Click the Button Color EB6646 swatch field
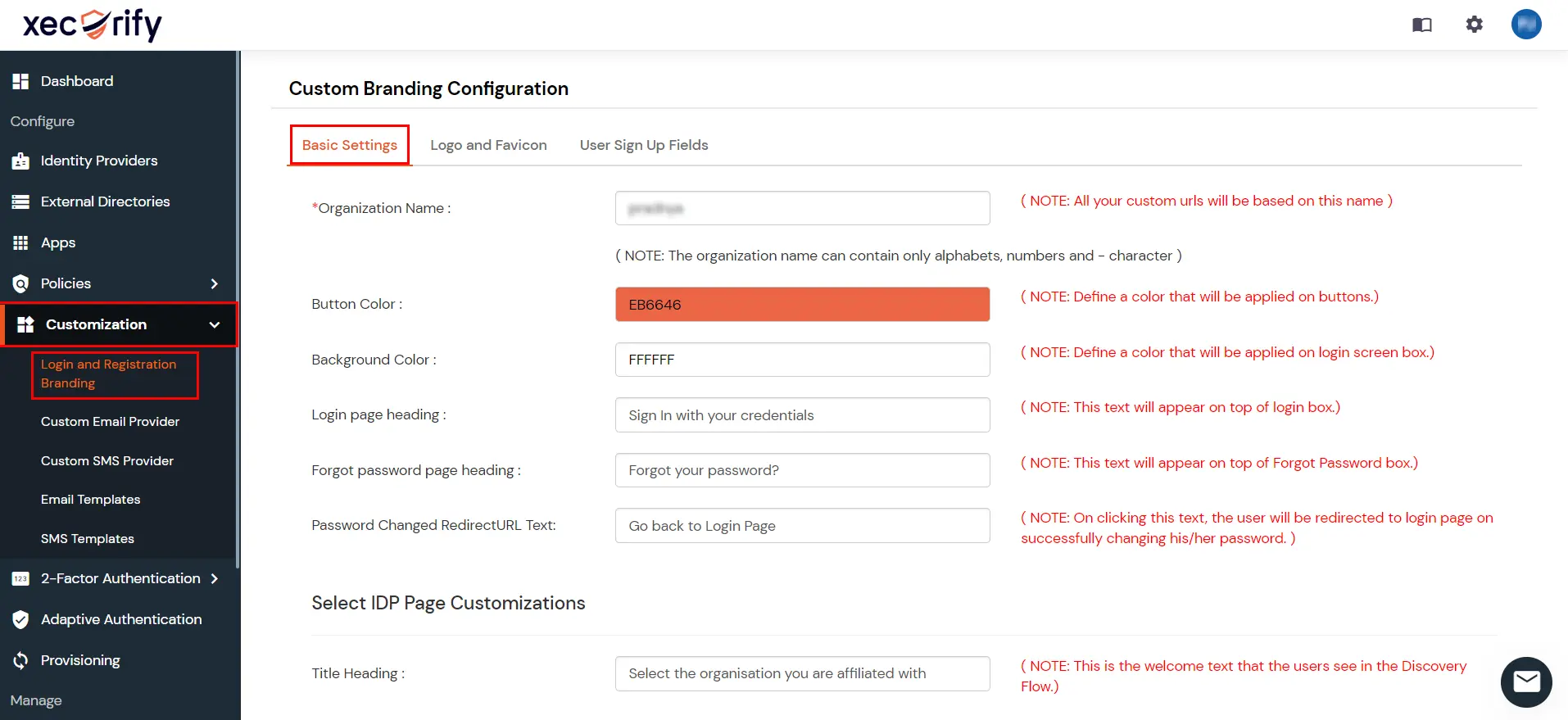This screenshot has height=720, width=1568. [803, 305]
